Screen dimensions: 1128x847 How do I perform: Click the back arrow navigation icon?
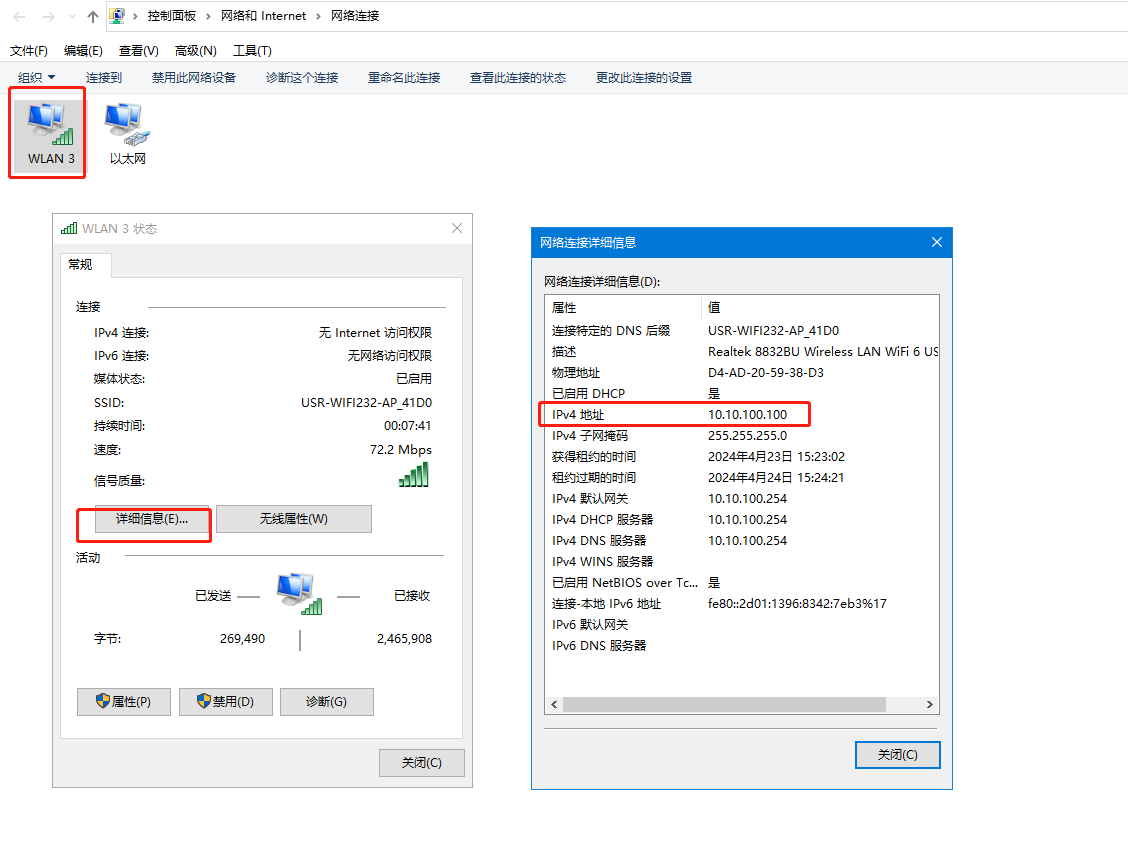pos(19,17)
